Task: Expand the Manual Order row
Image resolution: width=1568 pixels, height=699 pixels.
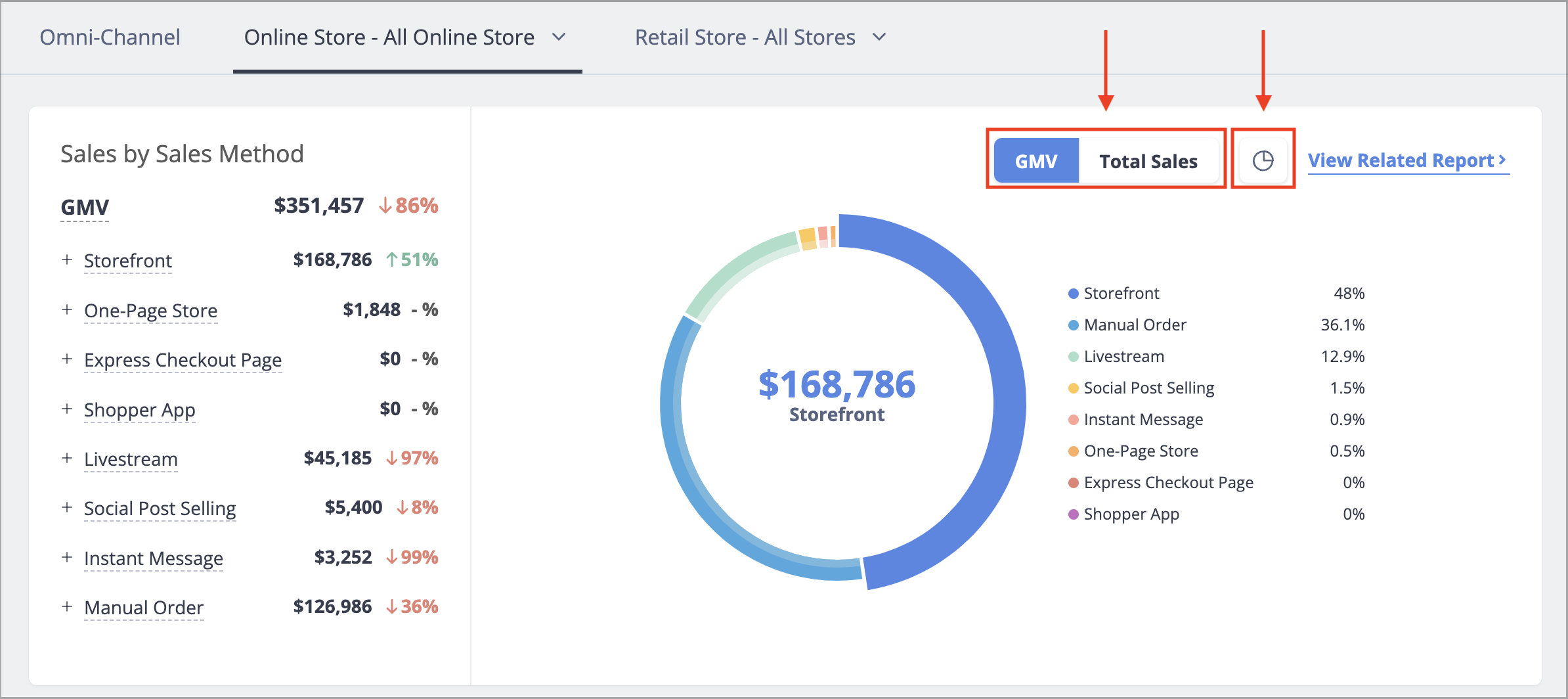Action: point(67,607)
